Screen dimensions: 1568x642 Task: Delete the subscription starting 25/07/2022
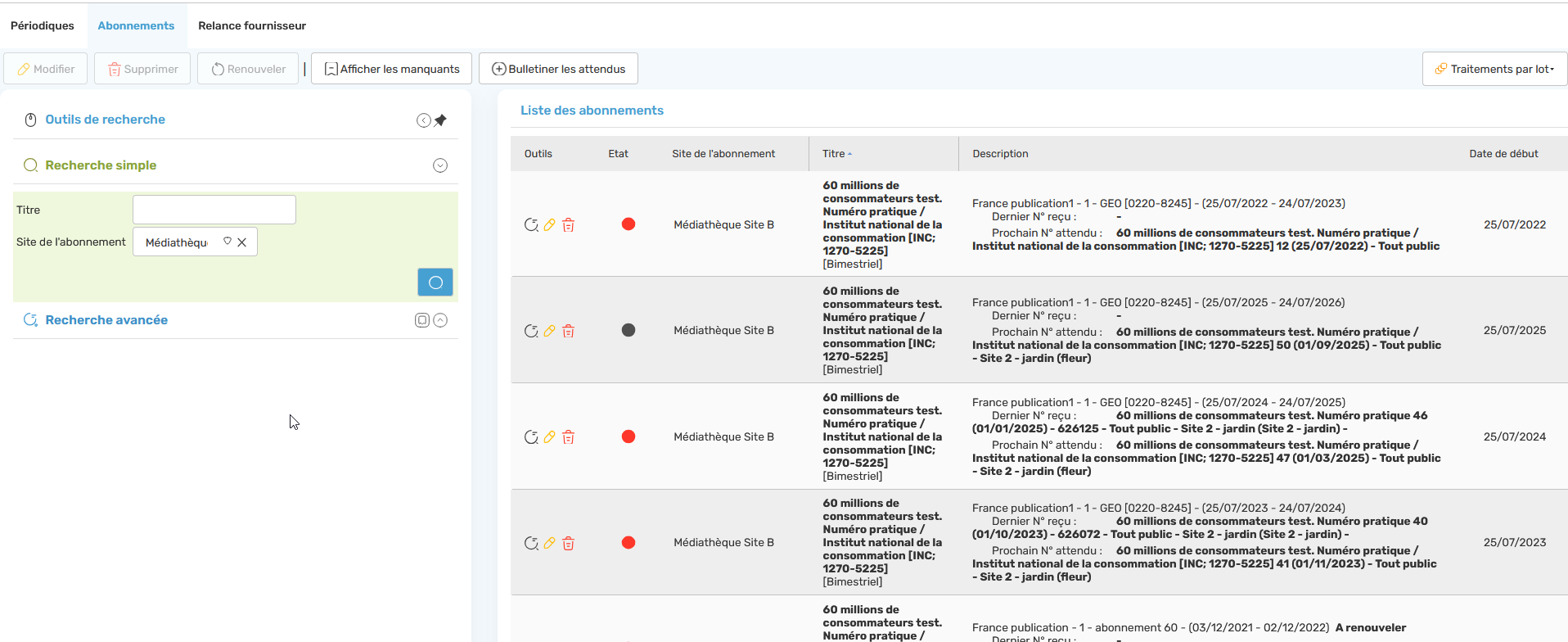click(568, 224)
